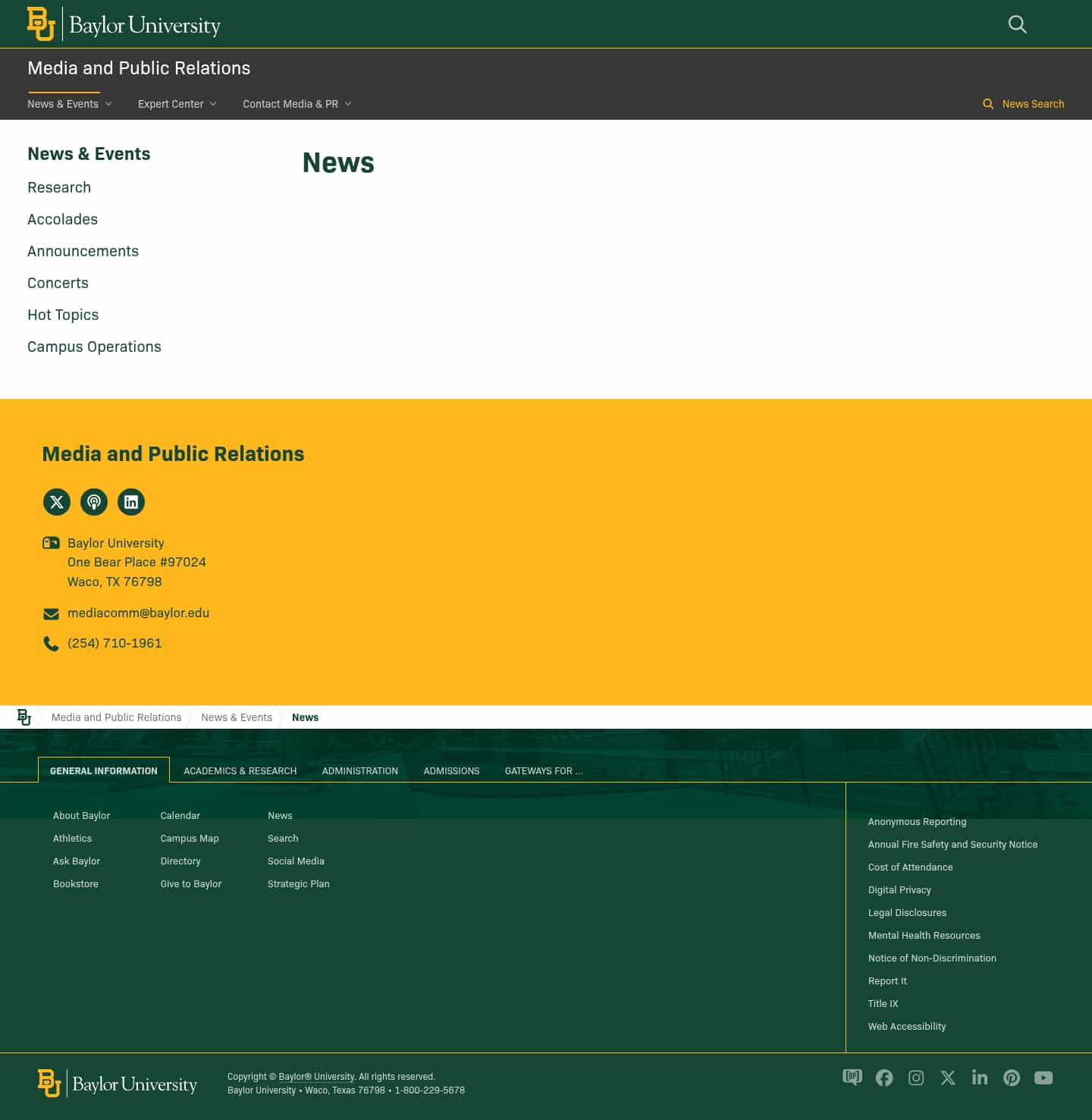
Task: Open Social Media footer link
Action: point(296,861)
